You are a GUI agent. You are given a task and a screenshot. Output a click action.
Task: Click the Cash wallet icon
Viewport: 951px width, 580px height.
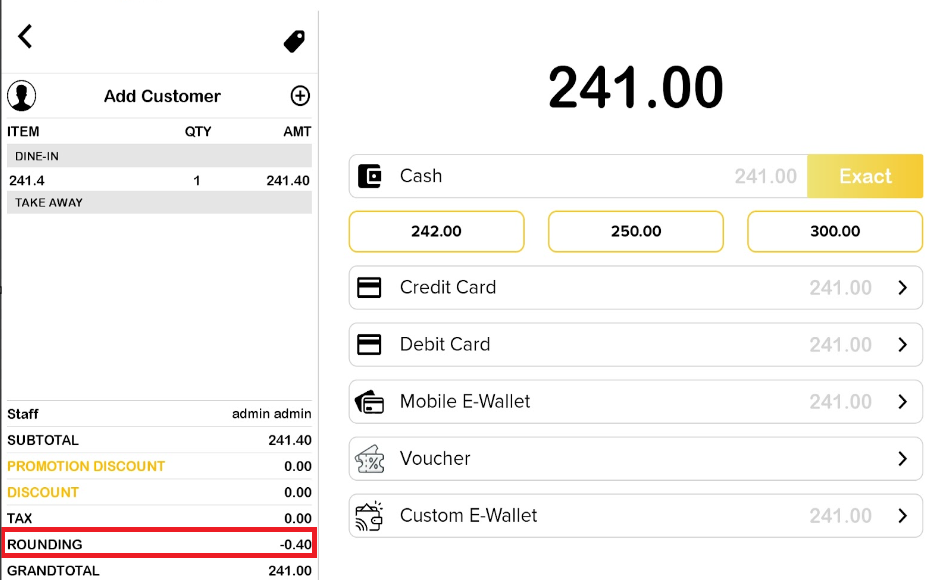coord(369,176)
